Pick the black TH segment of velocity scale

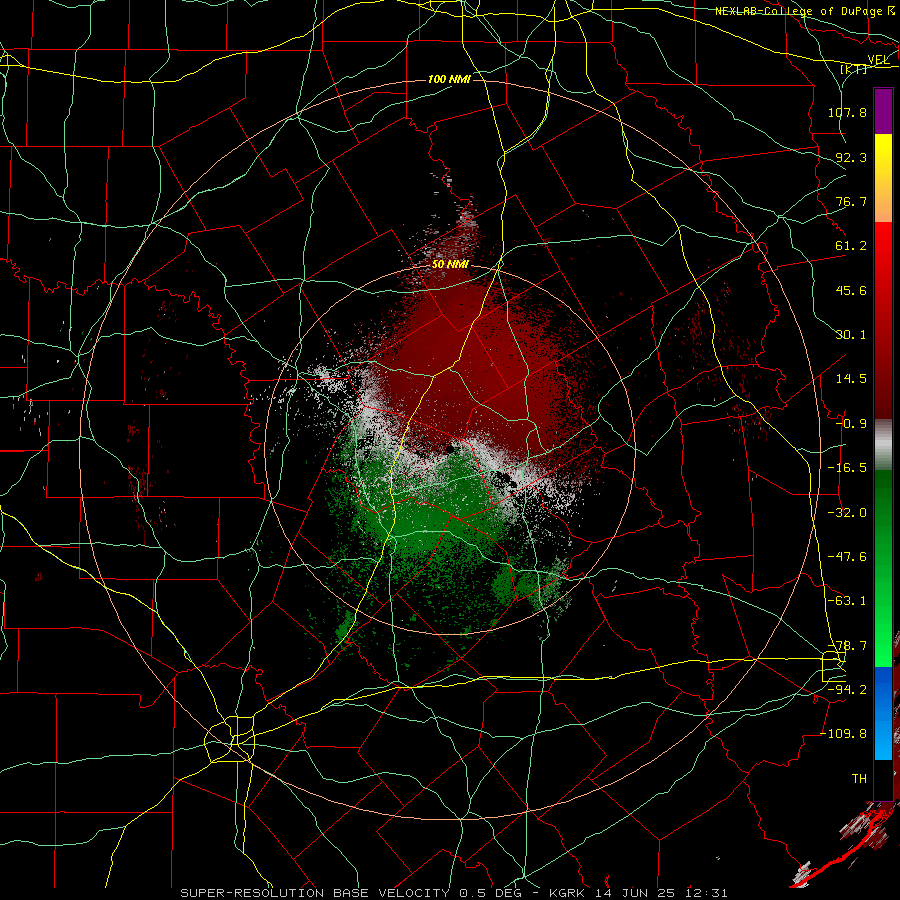883,779
